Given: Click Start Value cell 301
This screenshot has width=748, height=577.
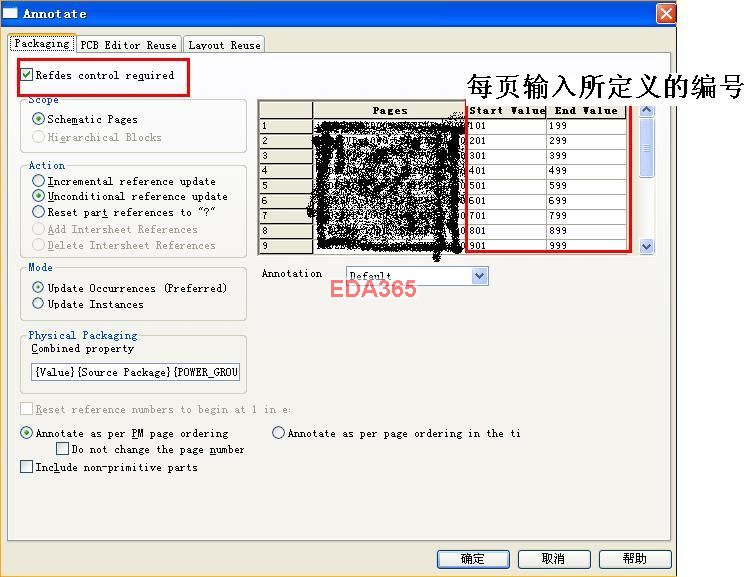Looking at the screenshot, I should [507, 155].
